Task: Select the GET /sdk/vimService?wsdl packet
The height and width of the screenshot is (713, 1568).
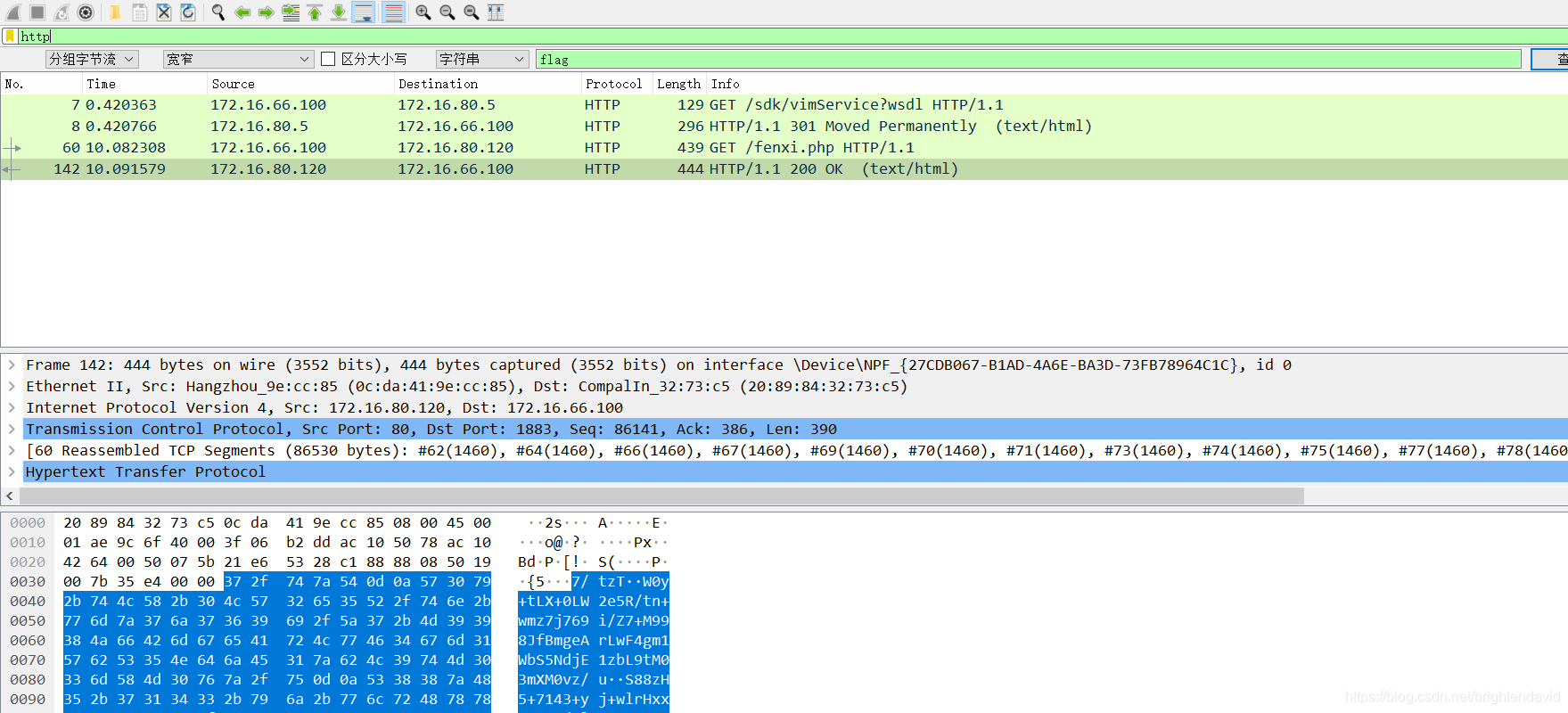Action: pyautogui.click(x=784, y=105)
